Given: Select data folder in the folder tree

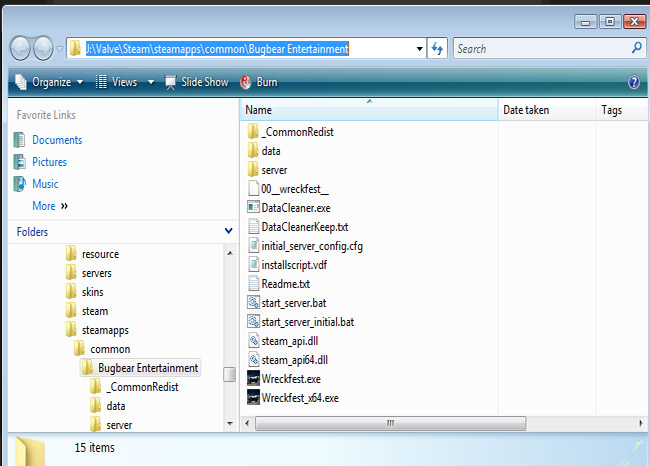Looking at the screenshot, I should tap(116, 406).
